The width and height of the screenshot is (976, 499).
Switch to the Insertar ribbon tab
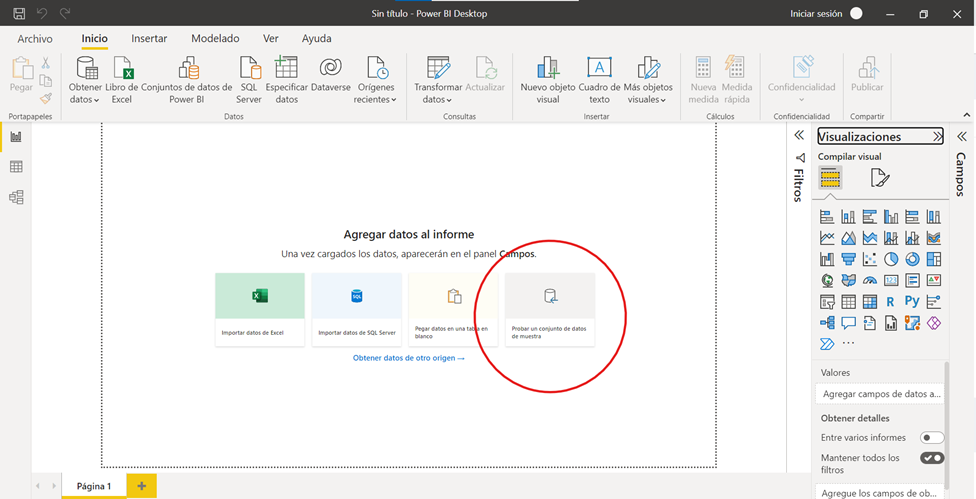149,39
